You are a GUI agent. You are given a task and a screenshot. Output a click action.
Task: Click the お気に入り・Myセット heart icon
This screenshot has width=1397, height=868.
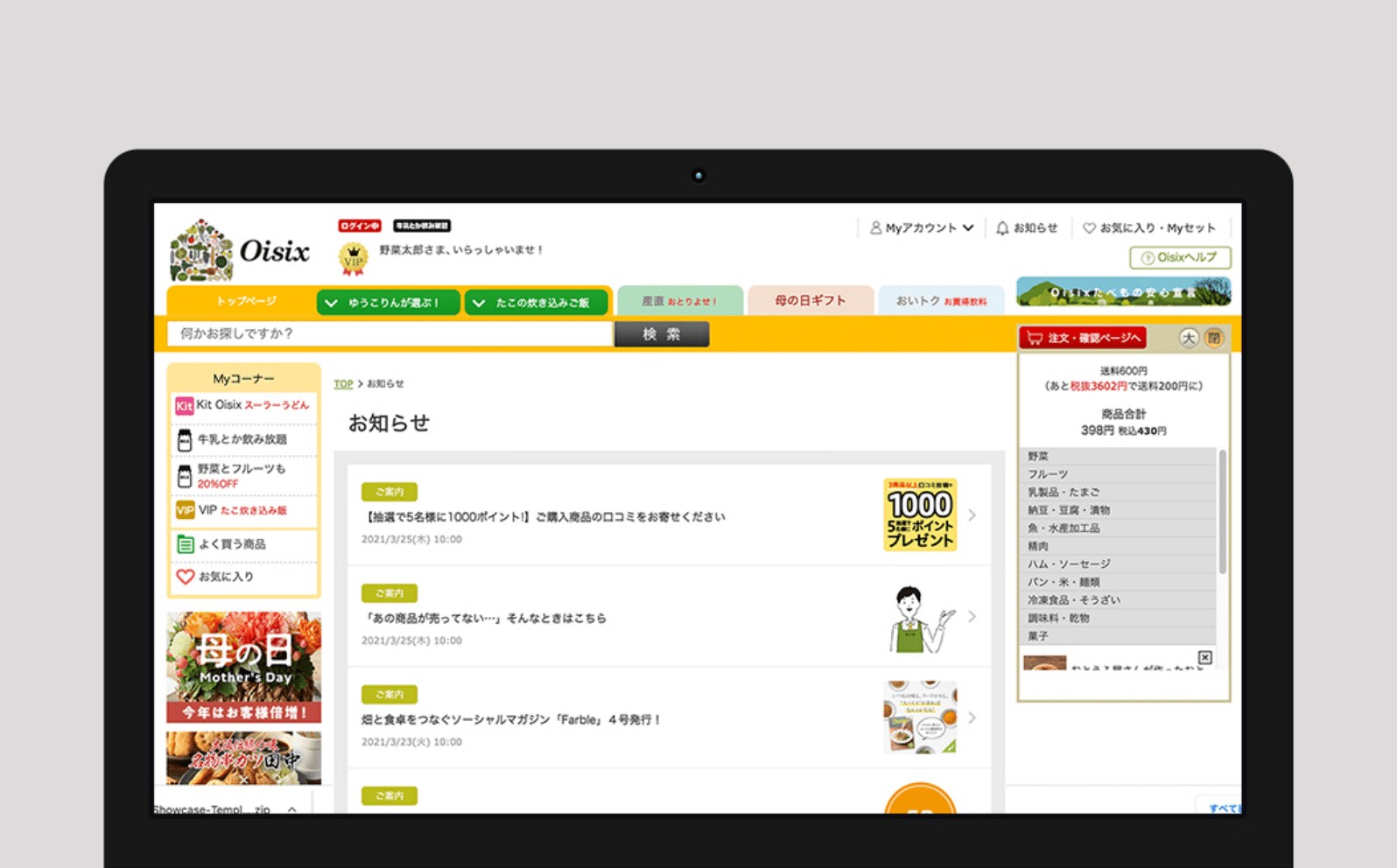click(1089, 228)
